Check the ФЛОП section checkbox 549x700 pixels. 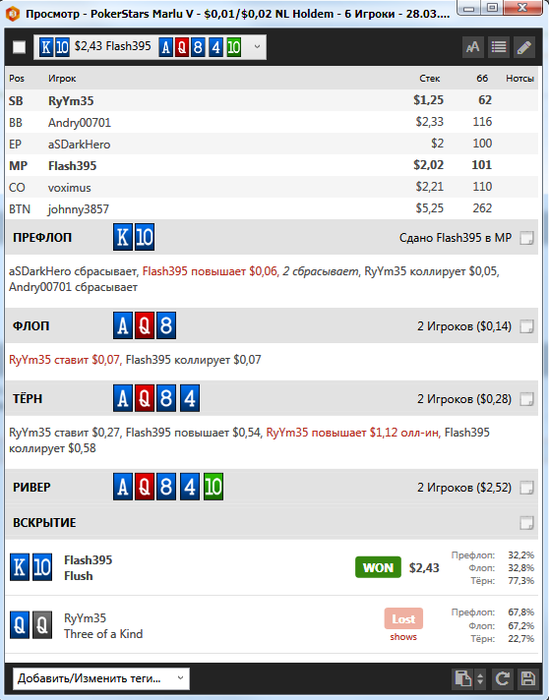point(527,326)
